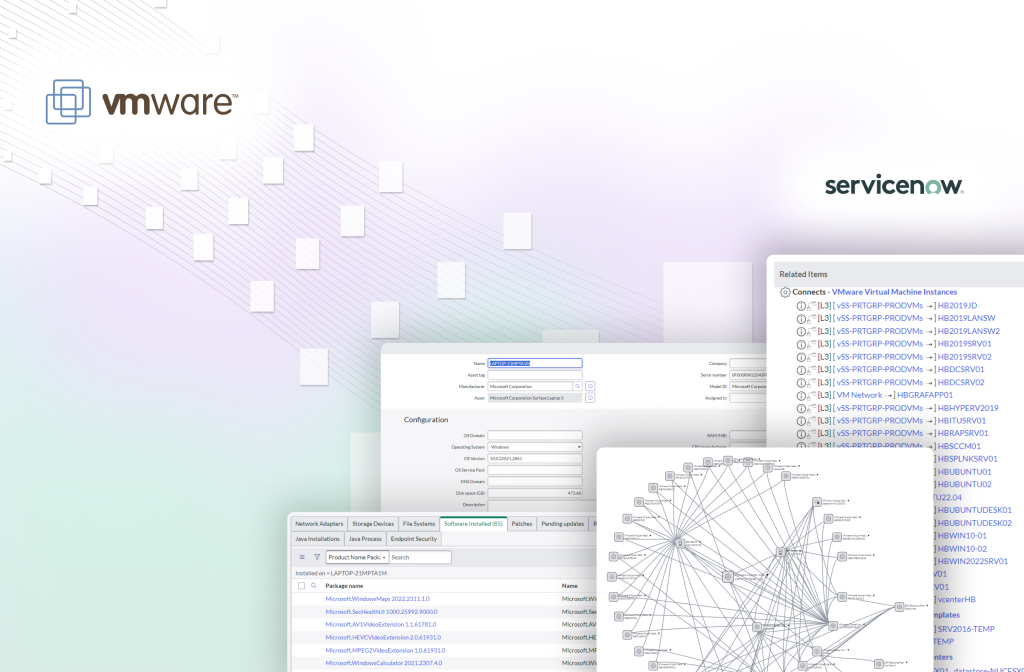Tick the select-all checkbox in package list
The image size is (1024, 672).
pyautogui.click(x=302, y=586)
